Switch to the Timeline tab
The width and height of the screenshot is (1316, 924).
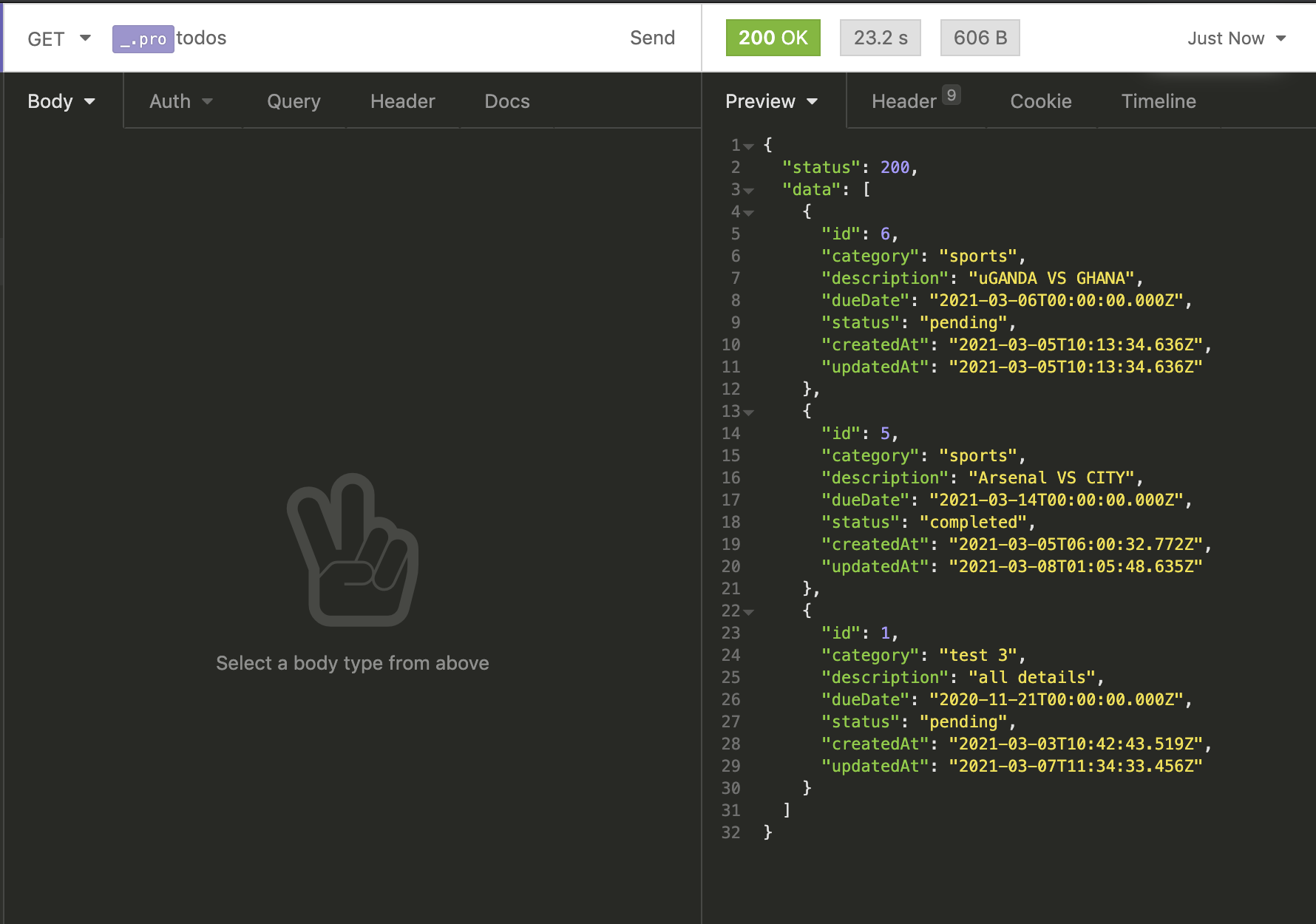1159,101
